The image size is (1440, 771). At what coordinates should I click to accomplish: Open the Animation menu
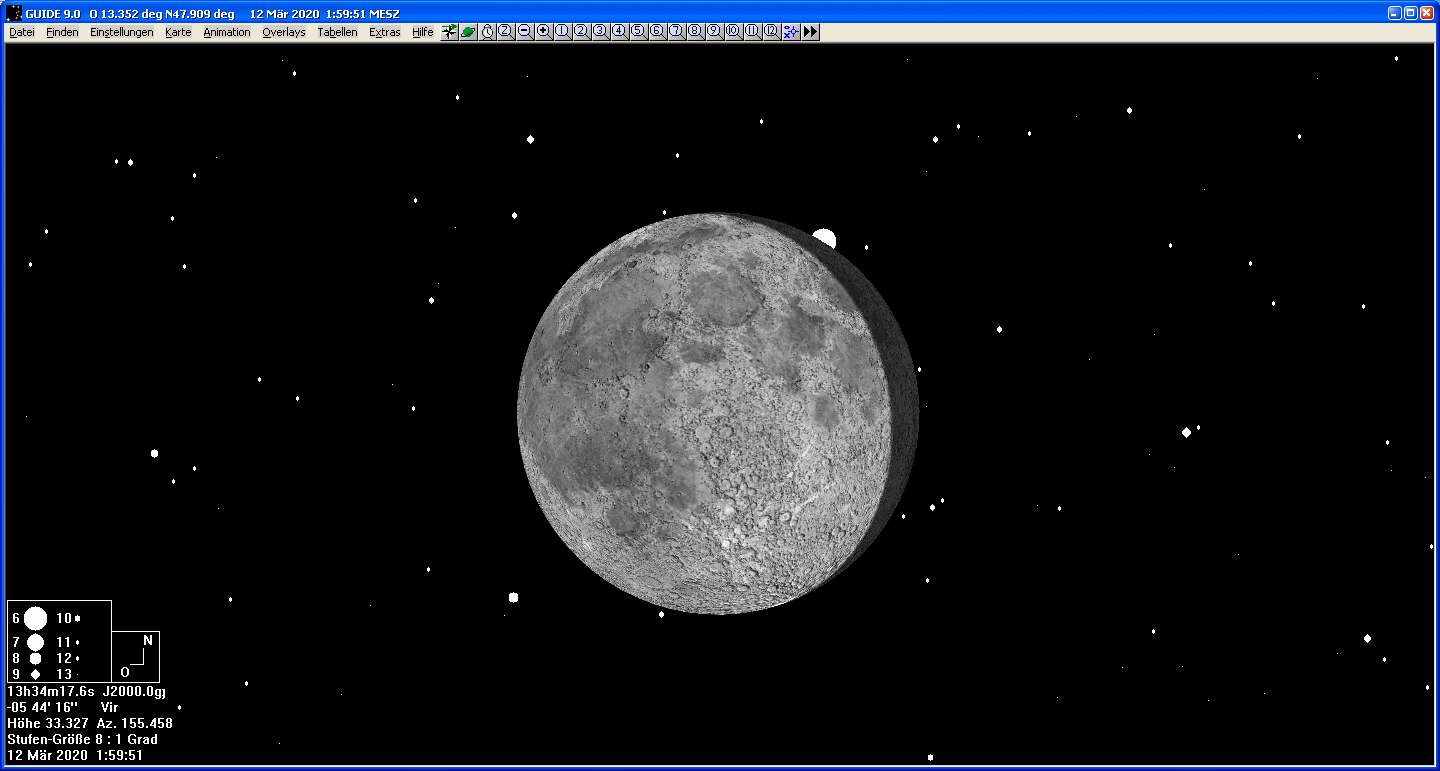coord(227,32)
